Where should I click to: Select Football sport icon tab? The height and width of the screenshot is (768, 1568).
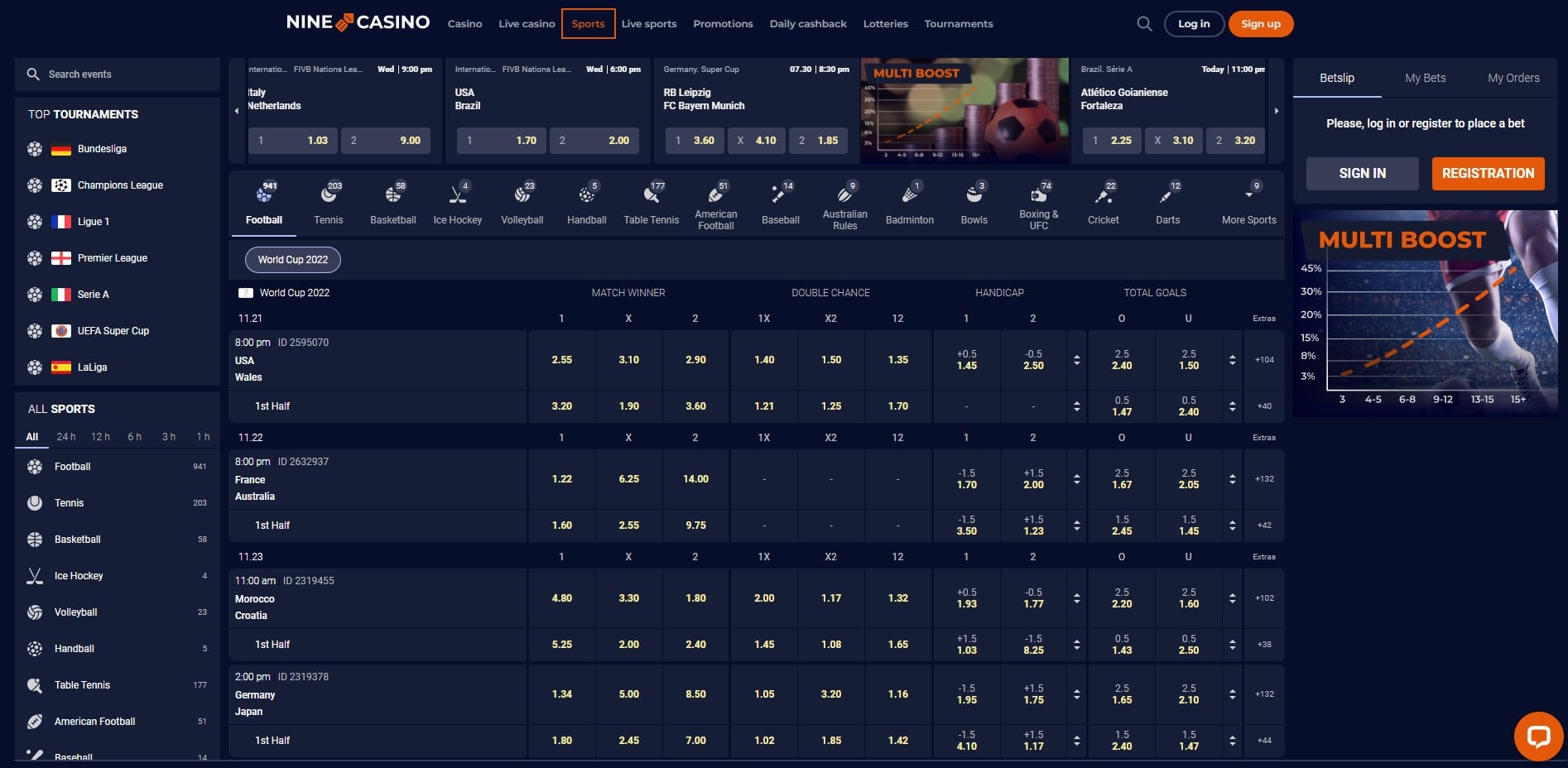pyautogui.click(x=264, y=204)
